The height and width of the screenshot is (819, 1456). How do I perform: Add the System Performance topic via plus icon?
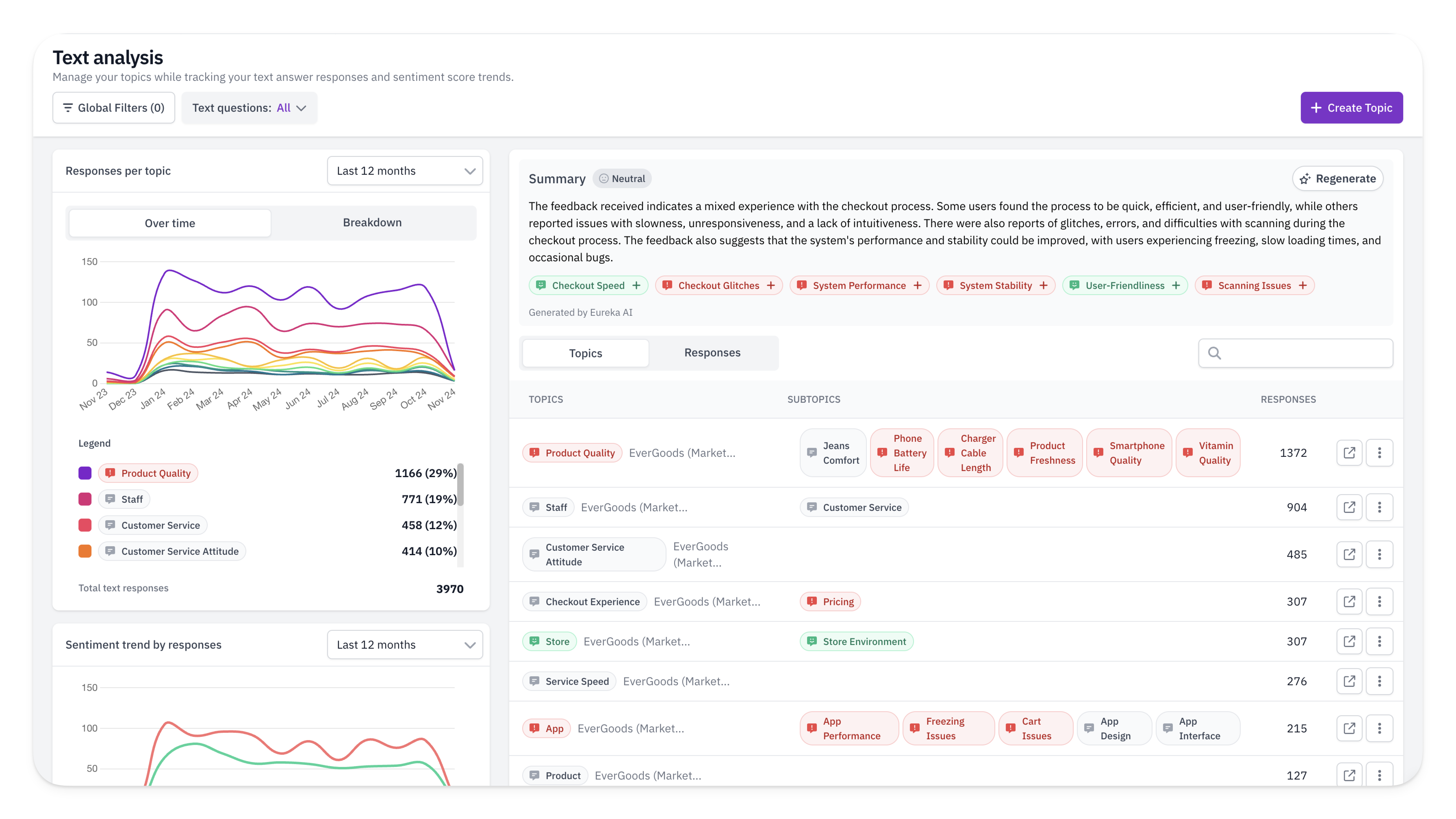point(917,285)
